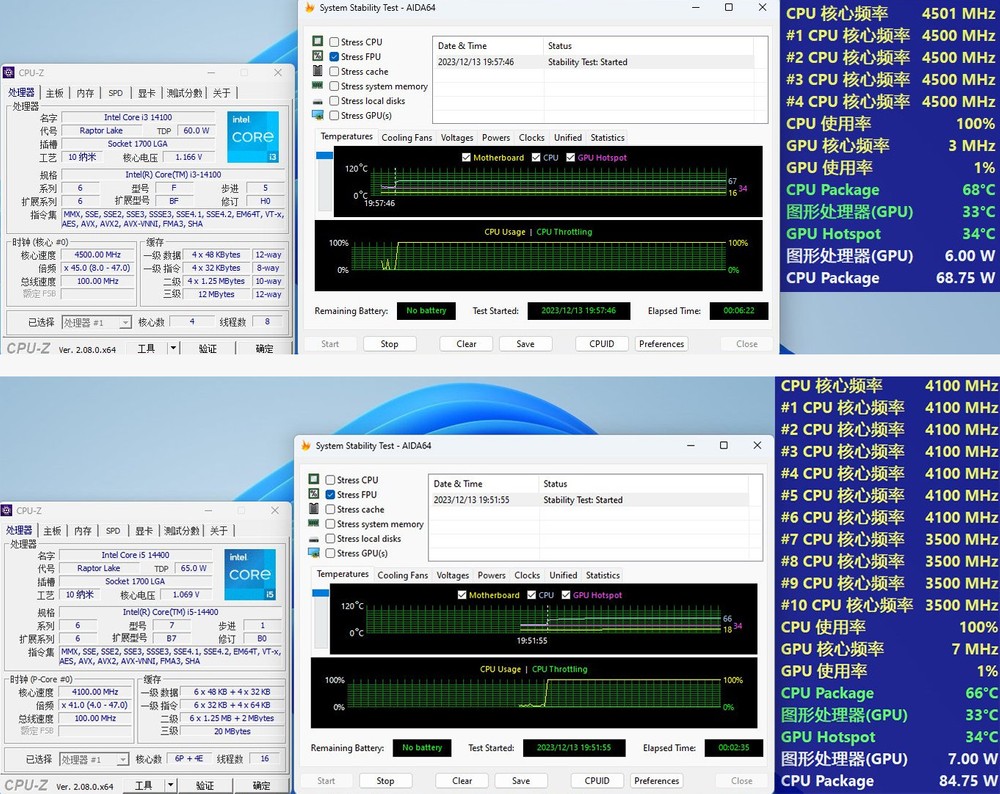Screen dimensions: 1000x794
Task: Click the blue graph selector bar in upper AIDA64
Action: [x=325, y=156]
